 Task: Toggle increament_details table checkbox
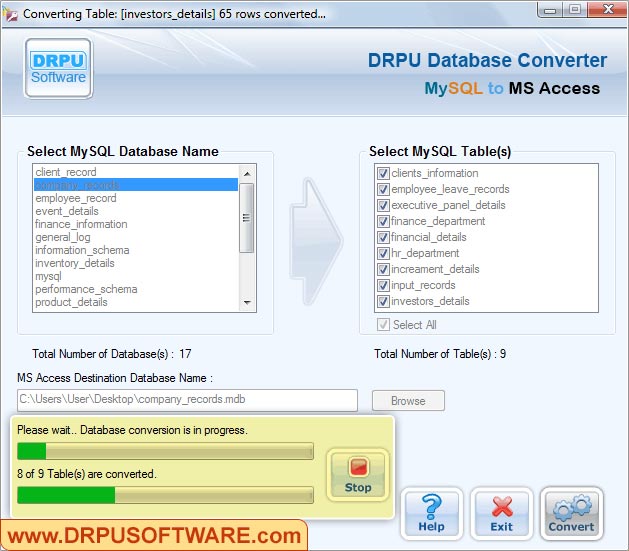(383, 269)
